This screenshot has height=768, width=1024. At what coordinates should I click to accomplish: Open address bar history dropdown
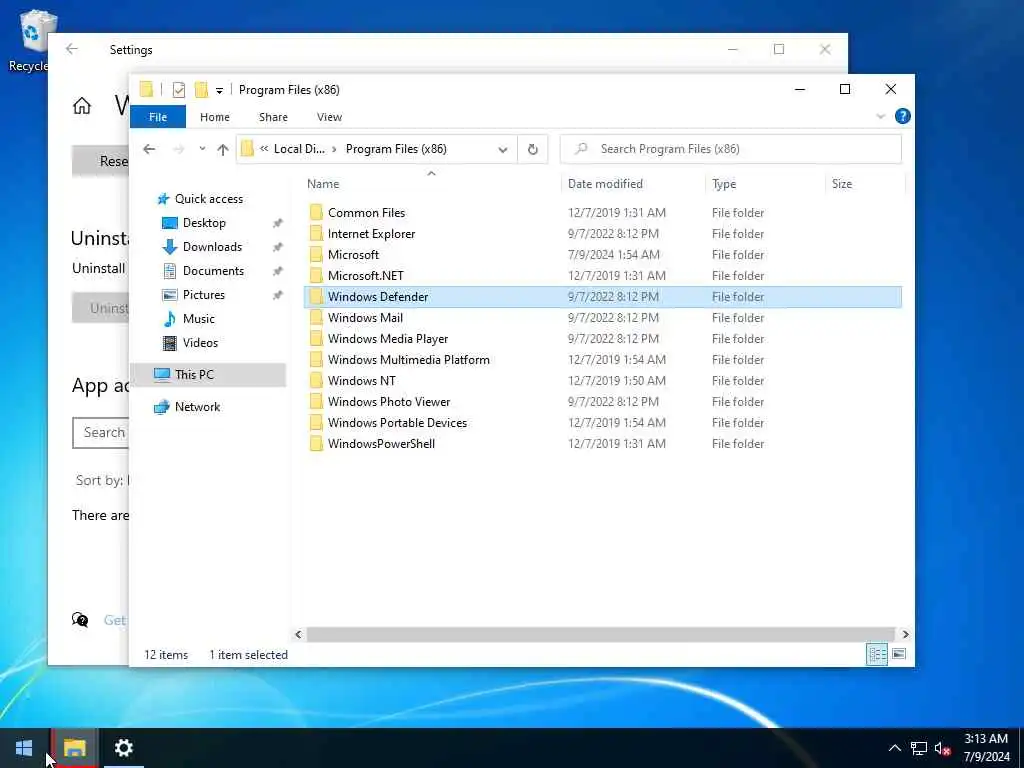(x=503, y=150)
